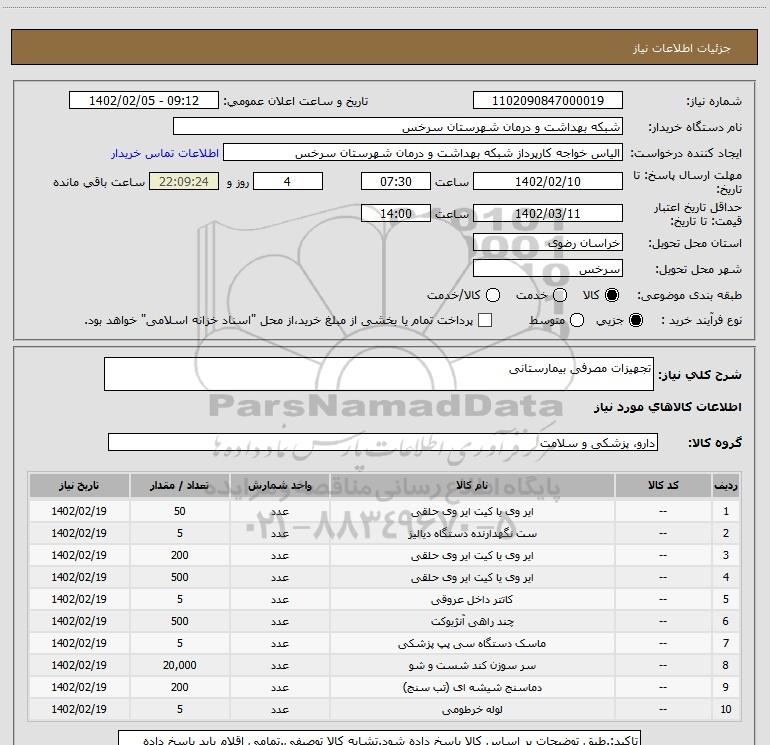Image resolution: width=770 pixels, height=745 pixels.
Task: Click the نام کالا column header
Action: pos(472,485)
